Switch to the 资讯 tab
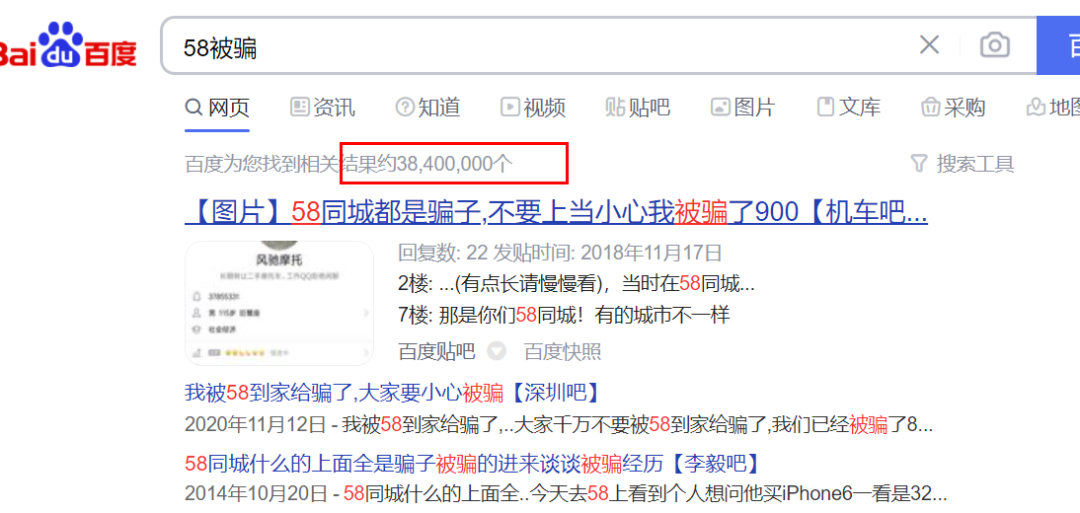The width and height of the screenshot is (1080, 513). click(322, 107)
